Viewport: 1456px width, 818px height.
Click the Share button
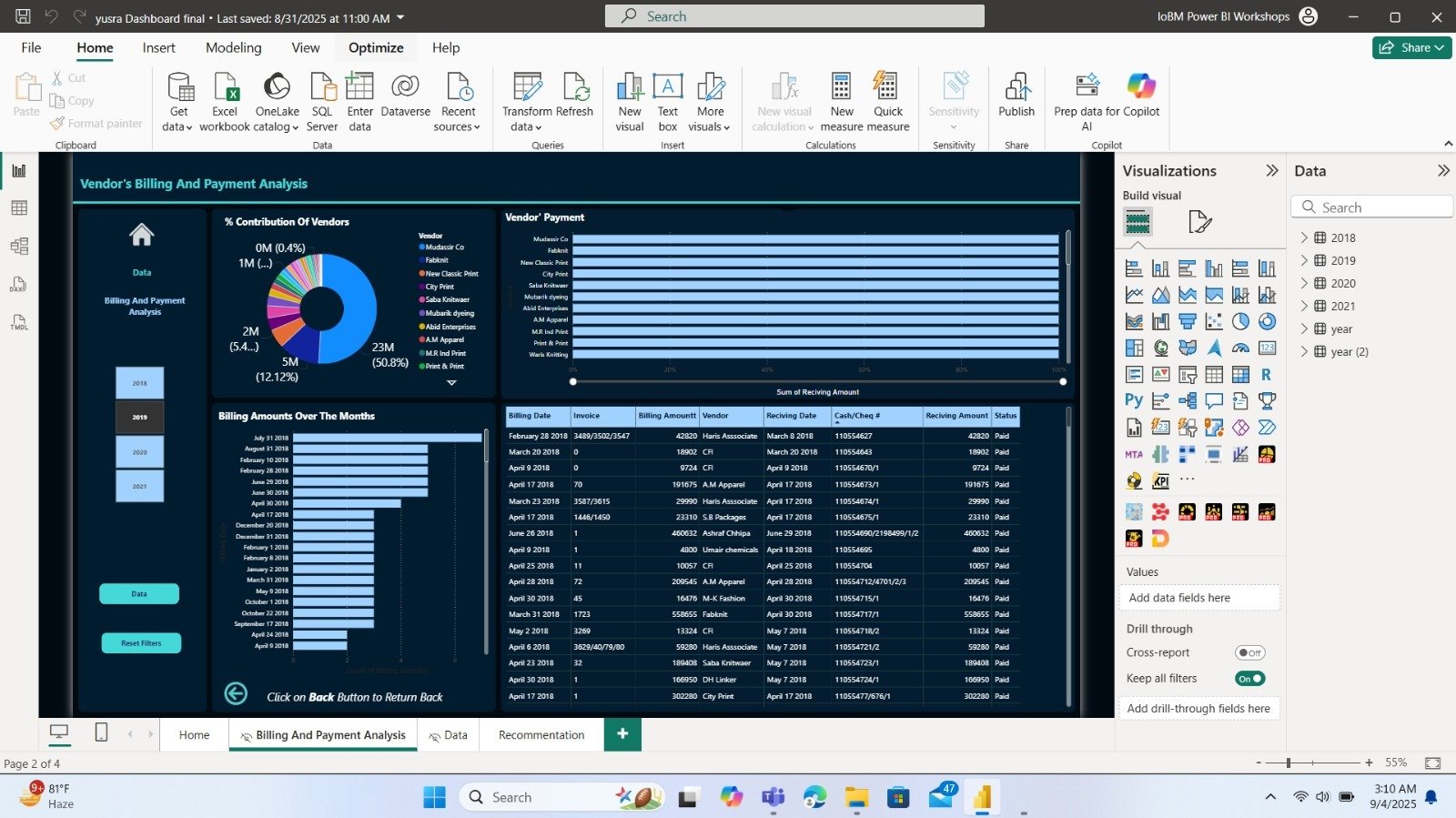tap(1410, 48)
